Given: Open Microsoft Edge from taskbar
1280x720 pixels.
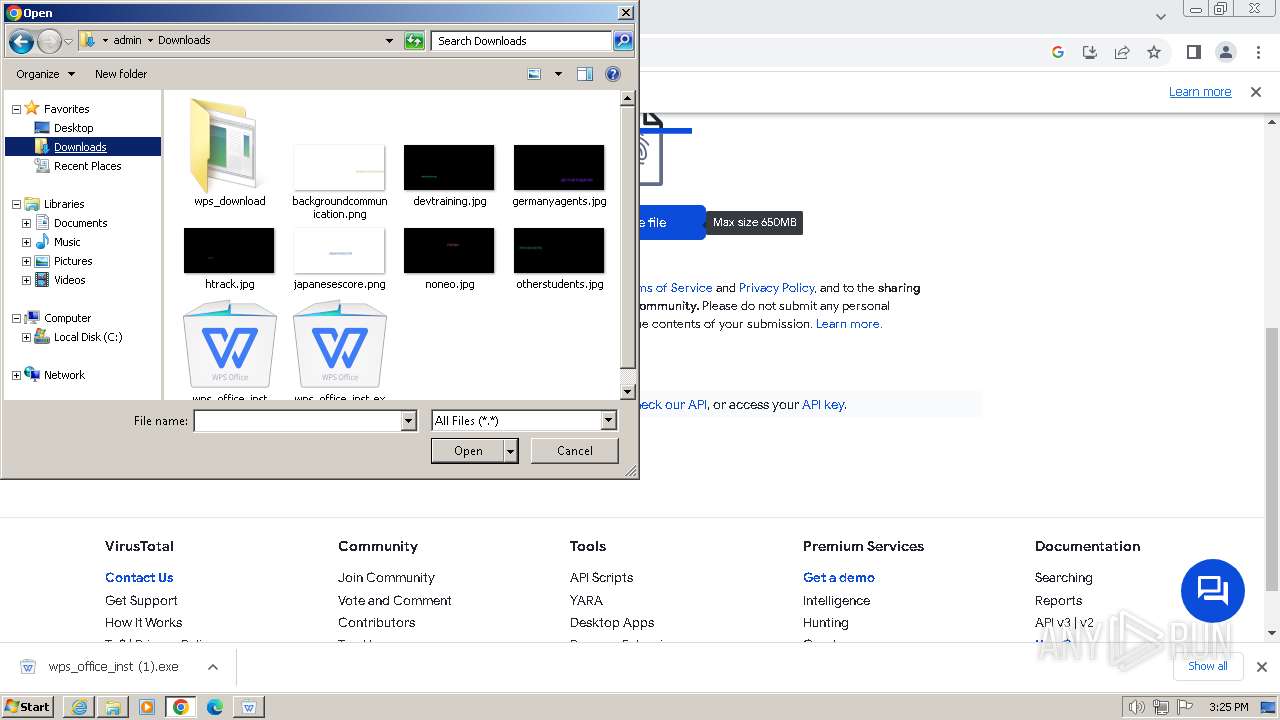Looking at the screenshot, I should pyautogui.click(x=215, y=707).
